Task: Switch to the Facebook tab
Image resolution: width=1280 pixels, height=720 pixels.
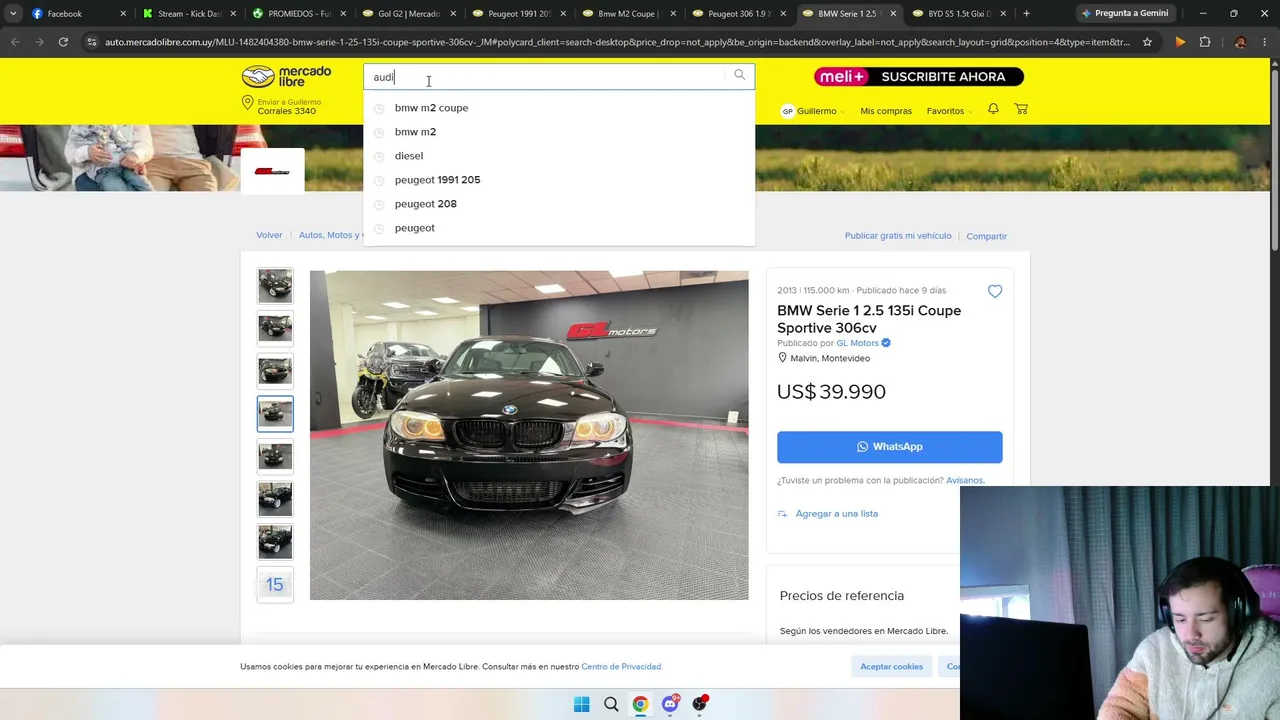Action: click(x=78, y=14)
